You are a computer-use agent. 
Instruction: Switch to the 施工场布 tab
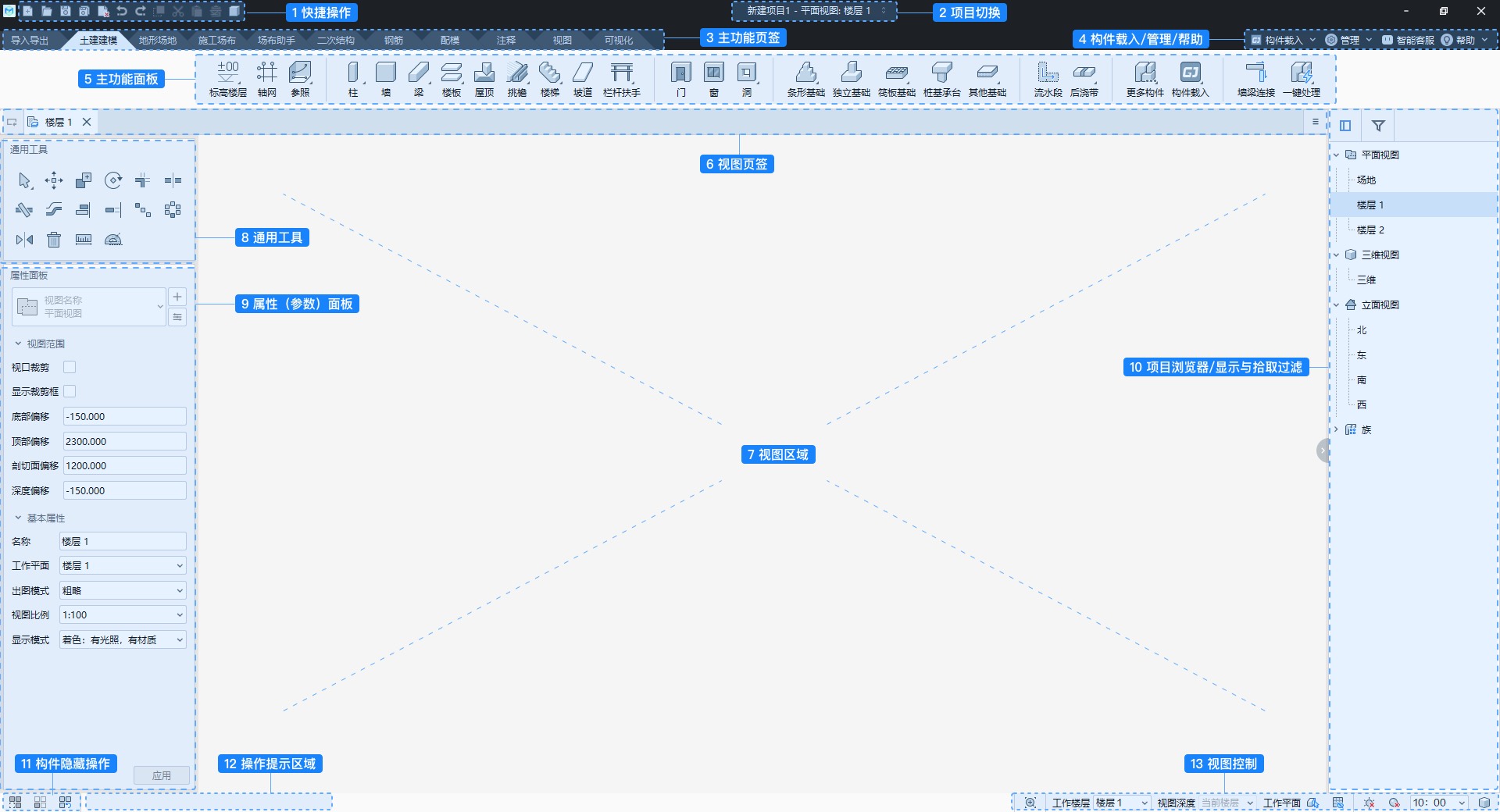click(x=217, y=40)
